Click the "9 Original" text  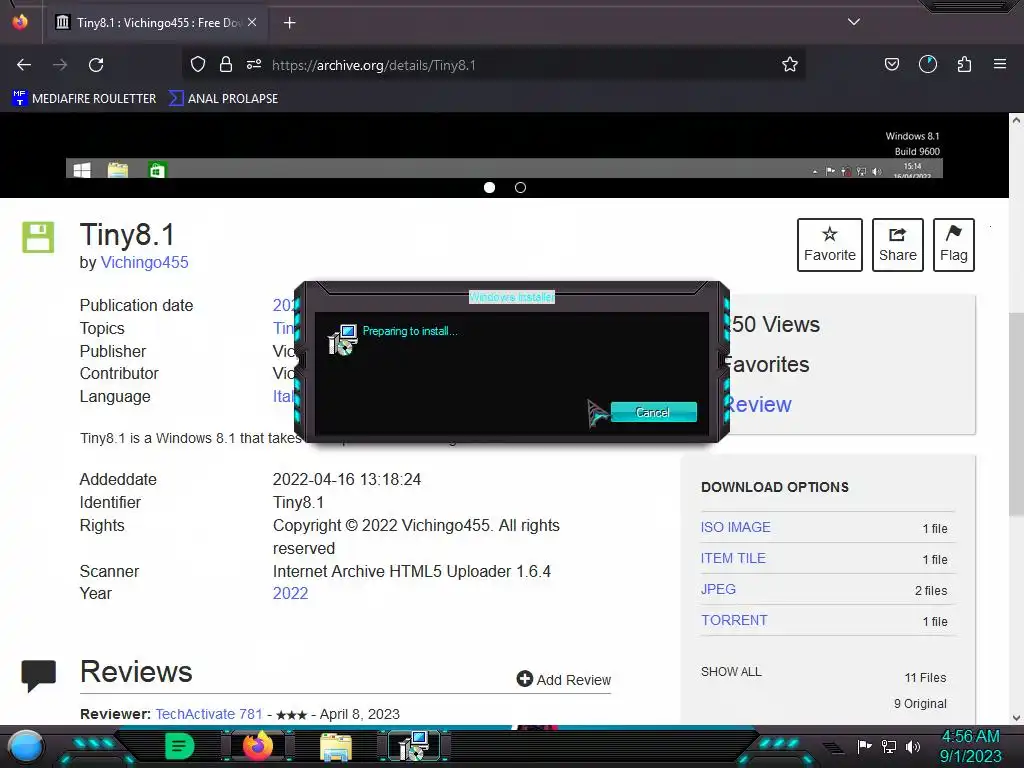(920, 704)
